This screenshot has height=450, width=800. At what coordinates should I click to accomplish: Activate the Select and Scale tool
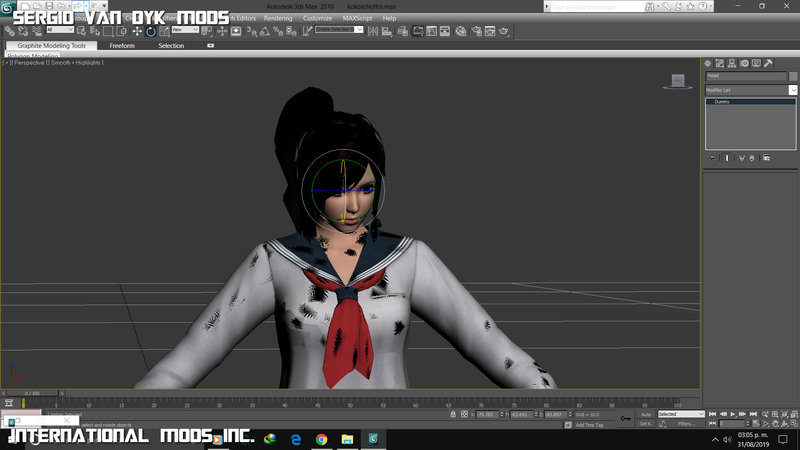[164, 31]
